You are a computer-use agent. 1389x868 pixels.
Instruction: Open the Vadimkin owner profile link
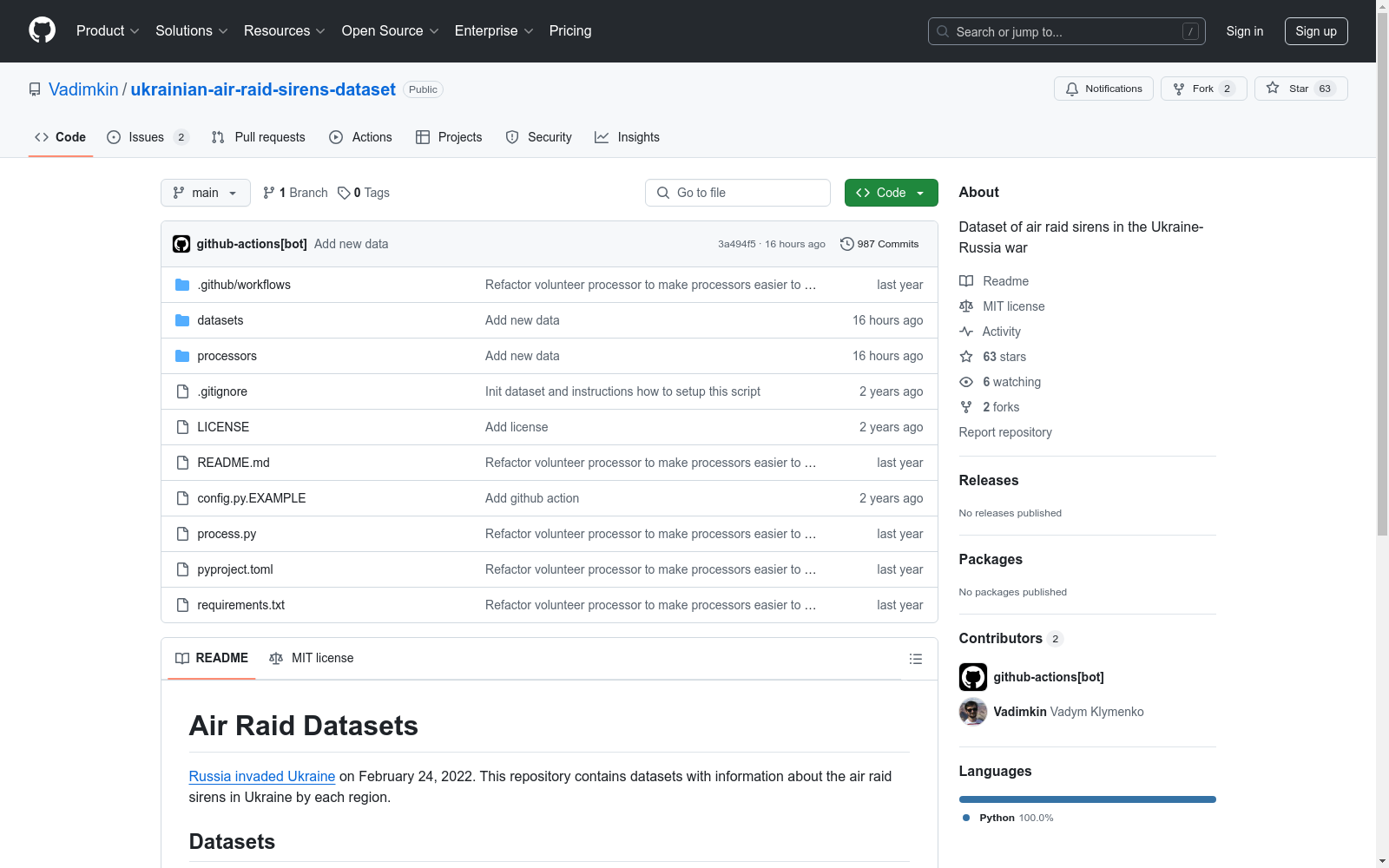(83, 89)
